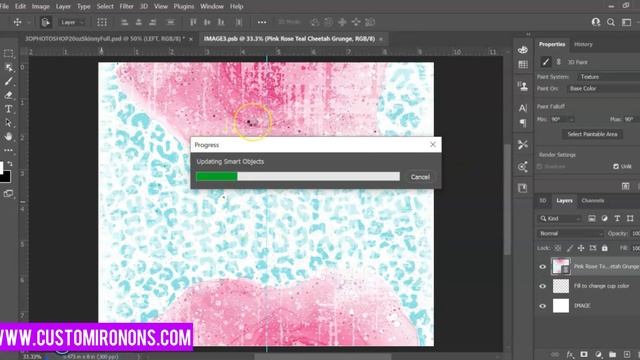
Task: Create a new layer icon
Action: click(x=627, y=354)
